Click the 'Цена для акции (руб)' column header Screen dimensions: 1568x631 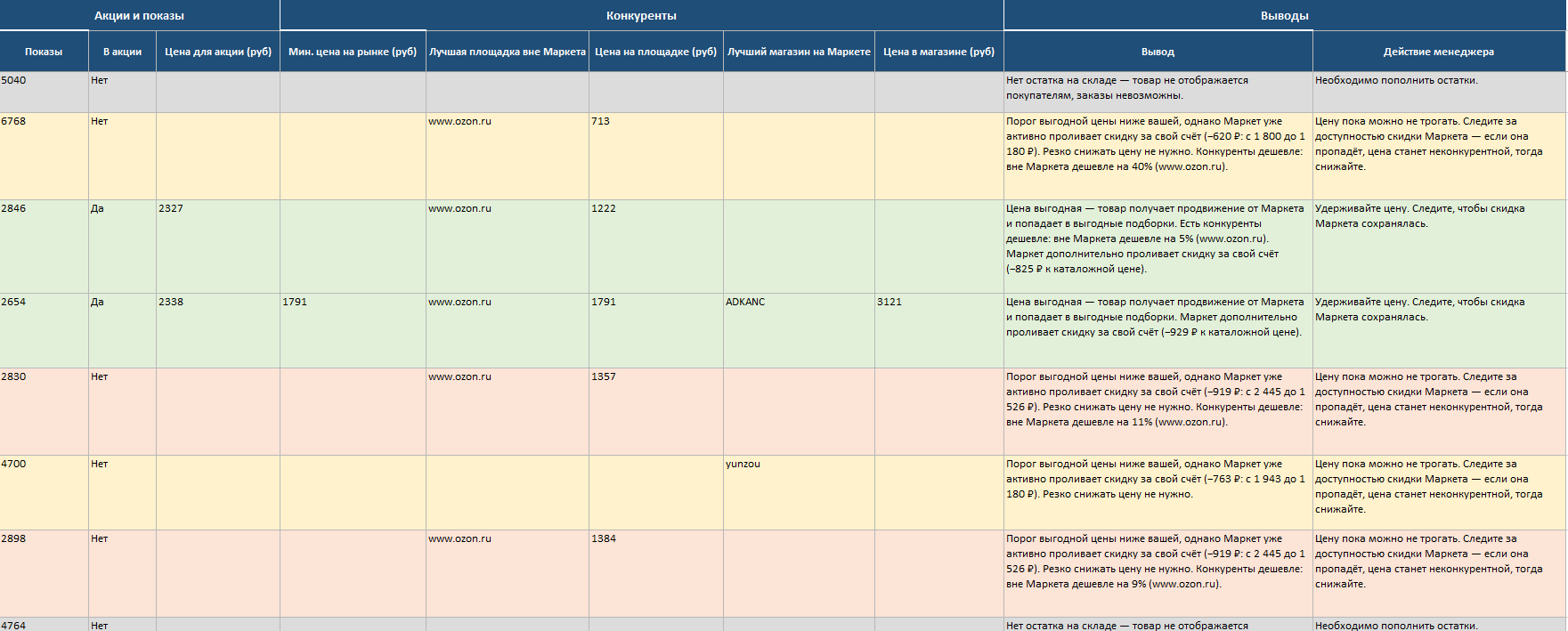(x=218, y=52)
